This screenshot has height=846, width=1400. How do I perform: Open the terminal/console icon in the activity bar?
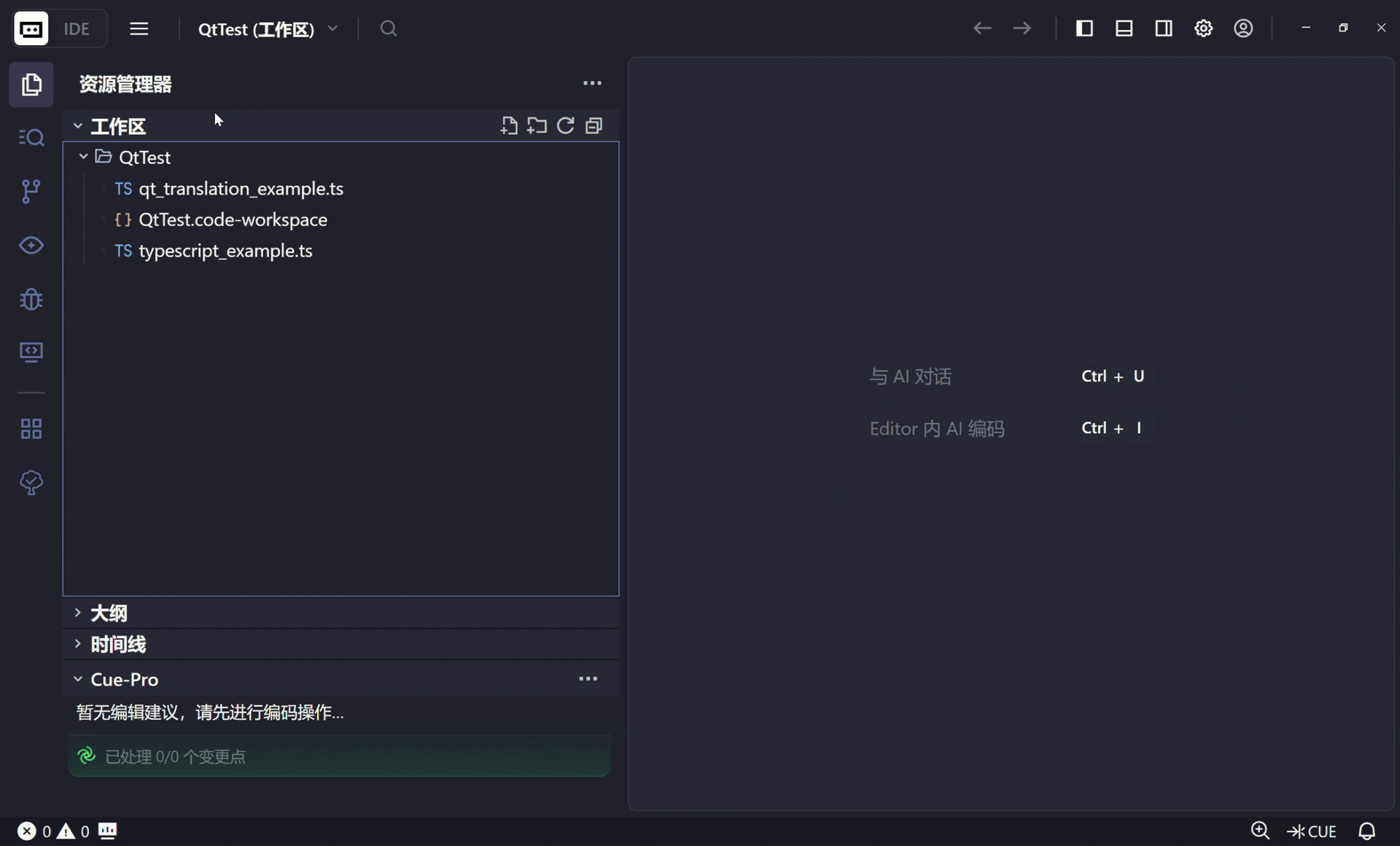(31, 353)
